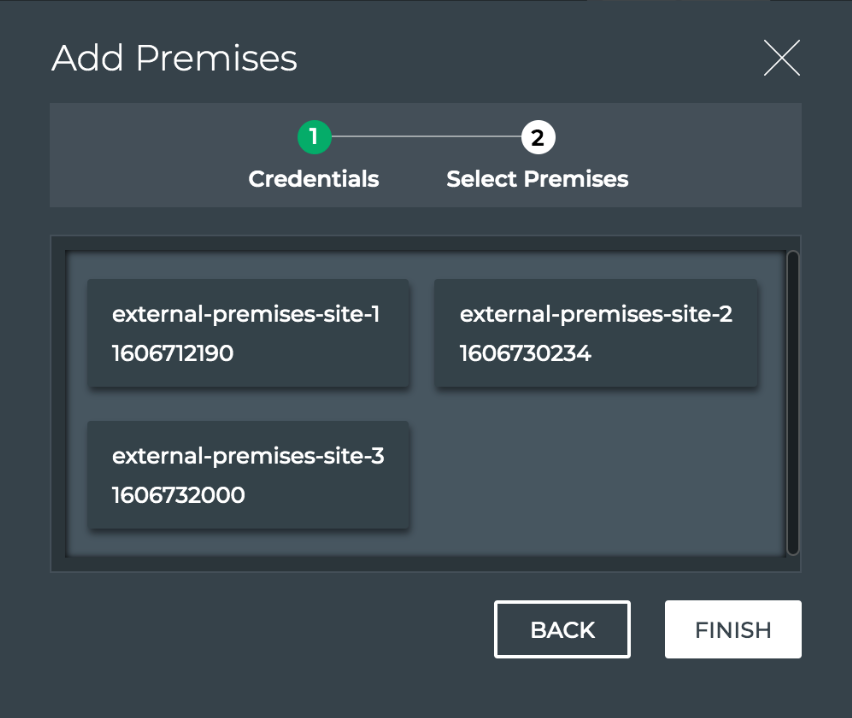
Task: Click the external-premises-site-3 name text
Action: (x=248, y=456)
